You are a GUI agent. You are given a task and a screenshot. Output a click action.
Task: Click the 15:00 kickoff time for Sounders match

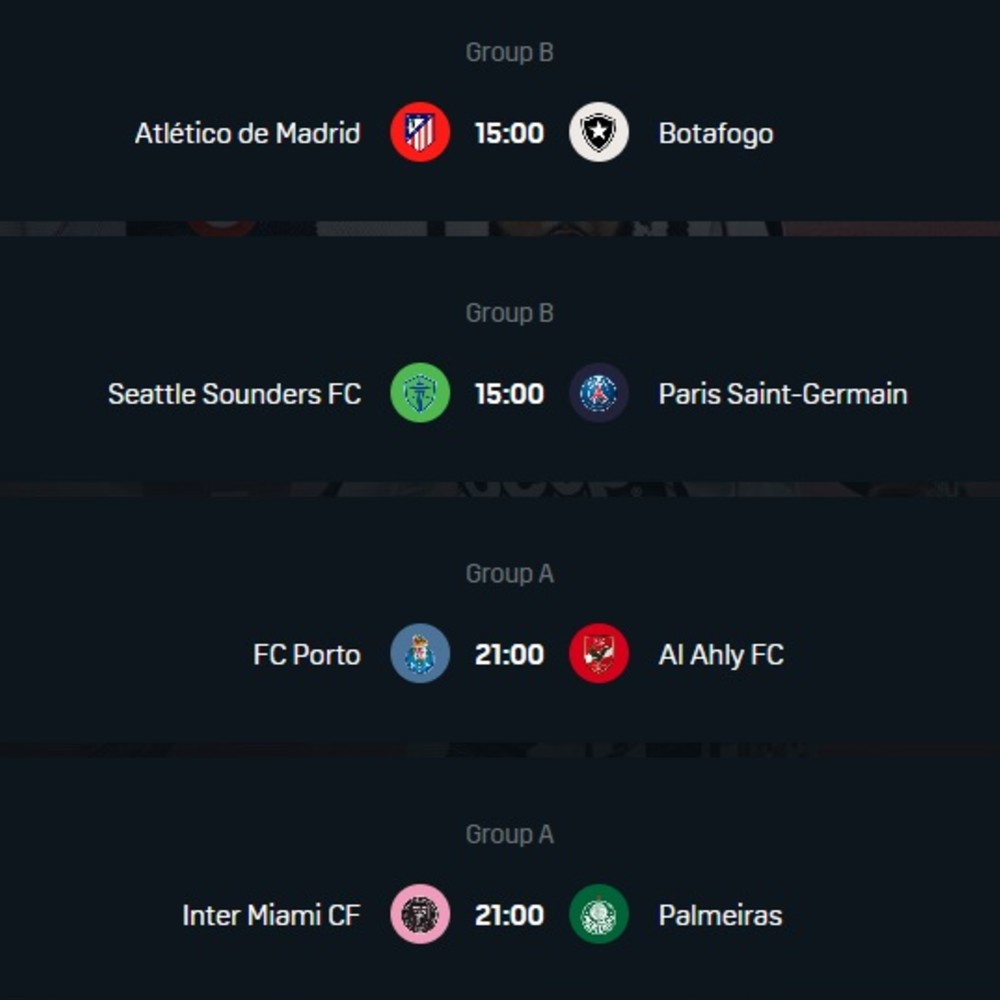click(x=509, y=394)
